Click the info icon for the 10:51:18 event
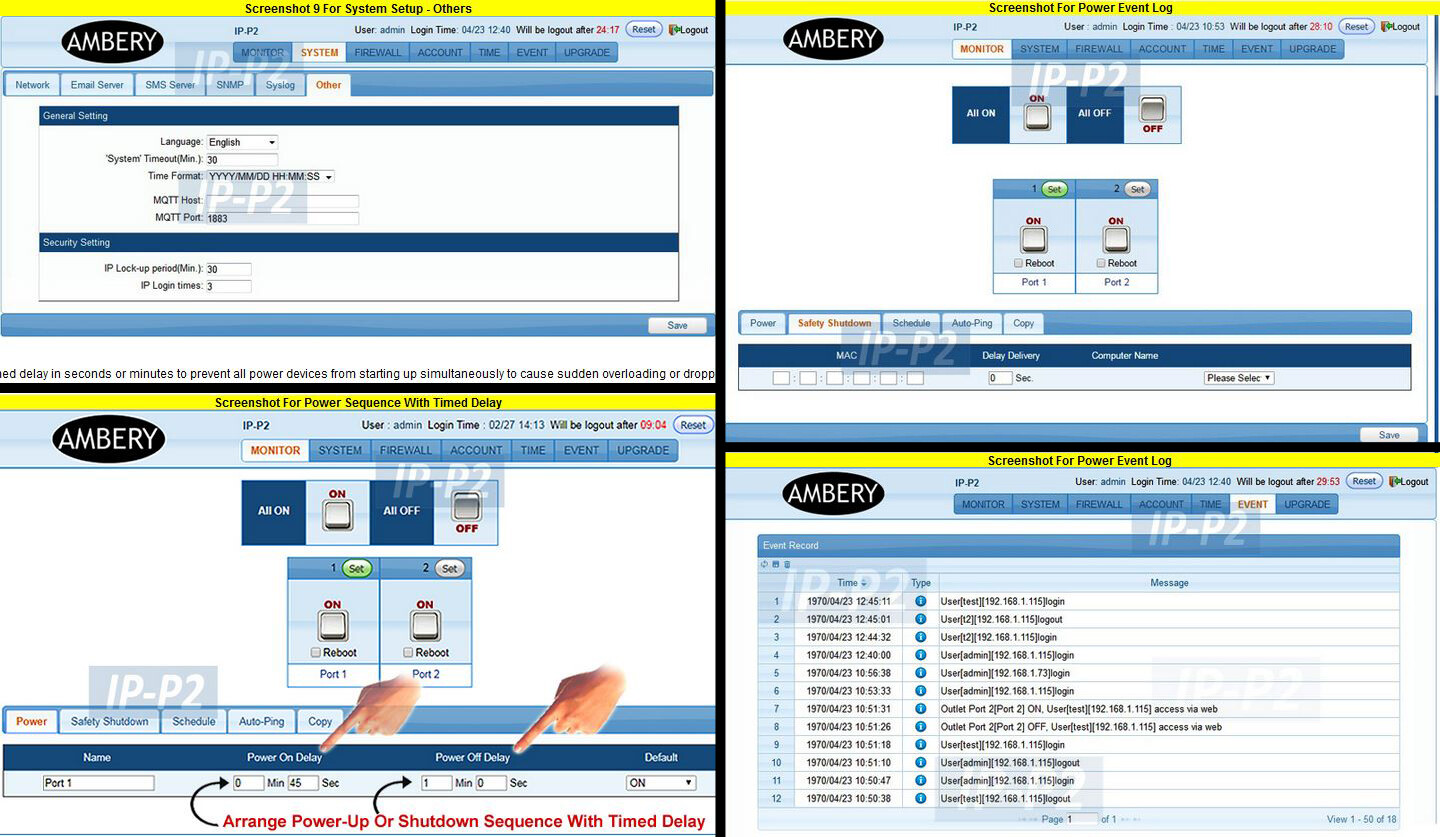Viewport: 1440px width, 837px height. (921, 745)
